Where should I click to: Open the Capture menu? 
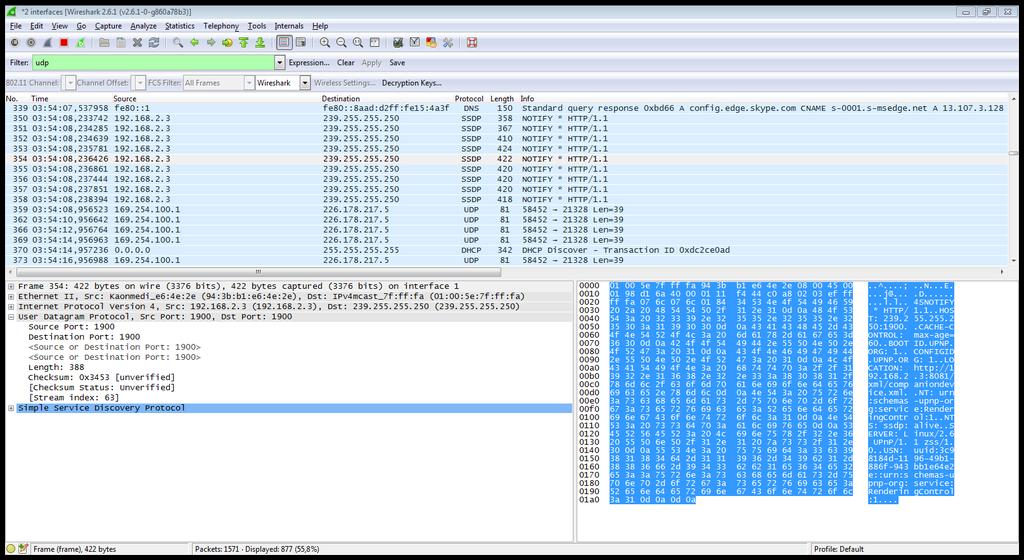[x=108, y=26]
